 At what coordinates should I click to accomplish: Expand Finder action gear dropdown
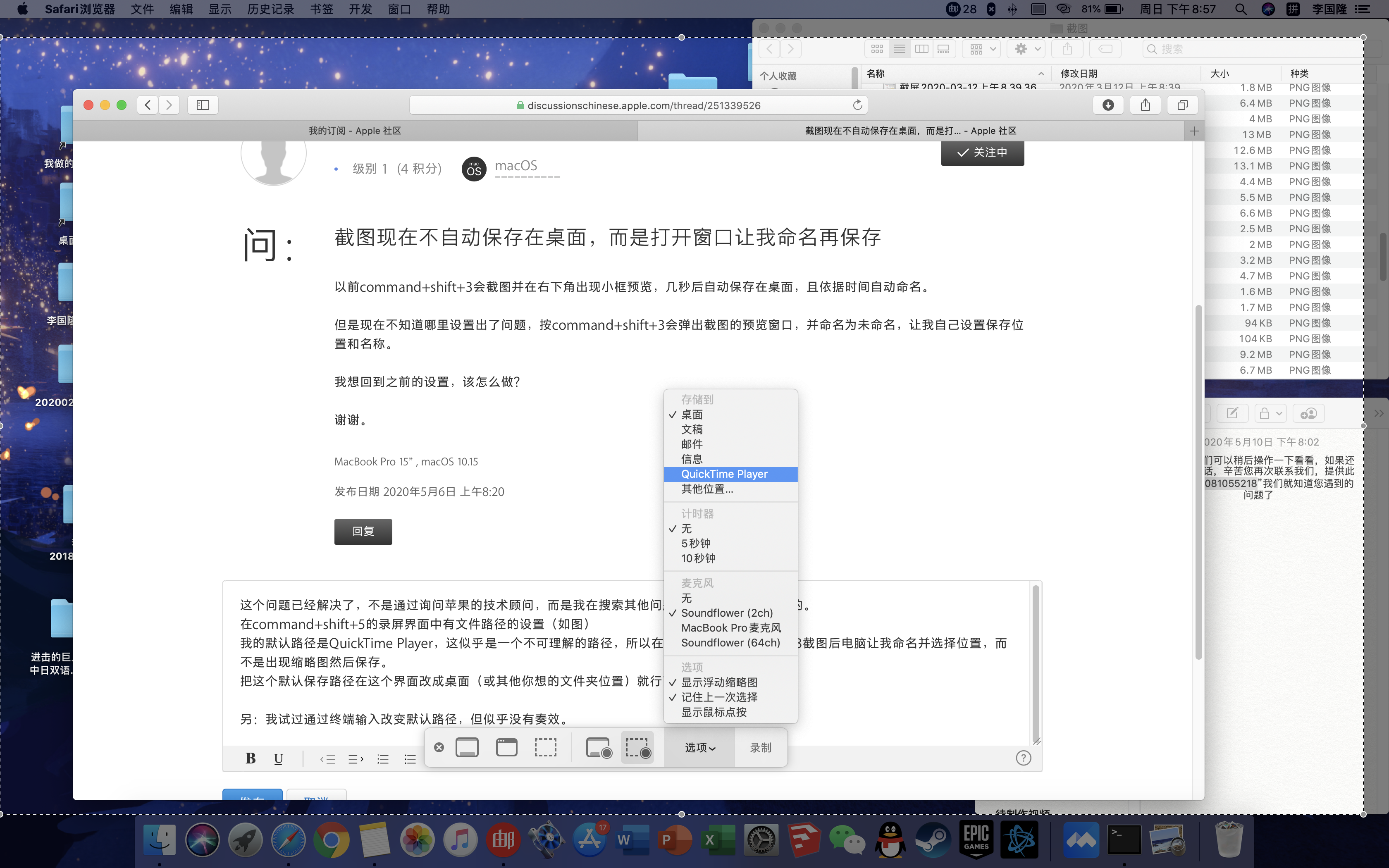point(1027,49)
